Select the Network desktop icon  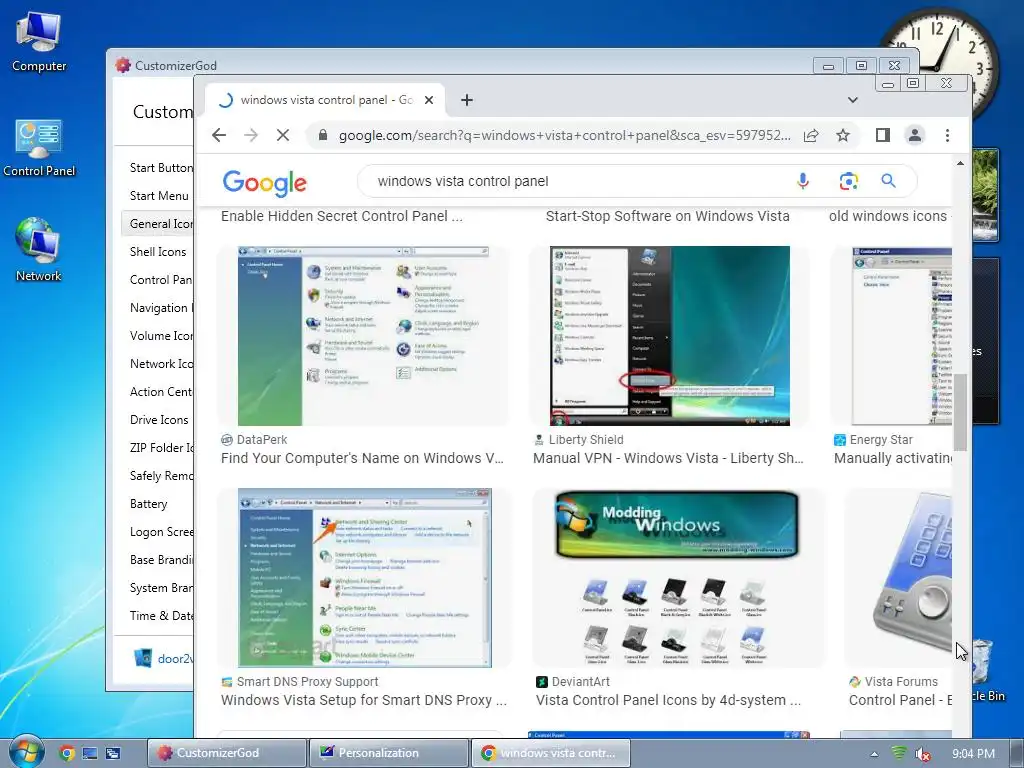coord(39,250)
